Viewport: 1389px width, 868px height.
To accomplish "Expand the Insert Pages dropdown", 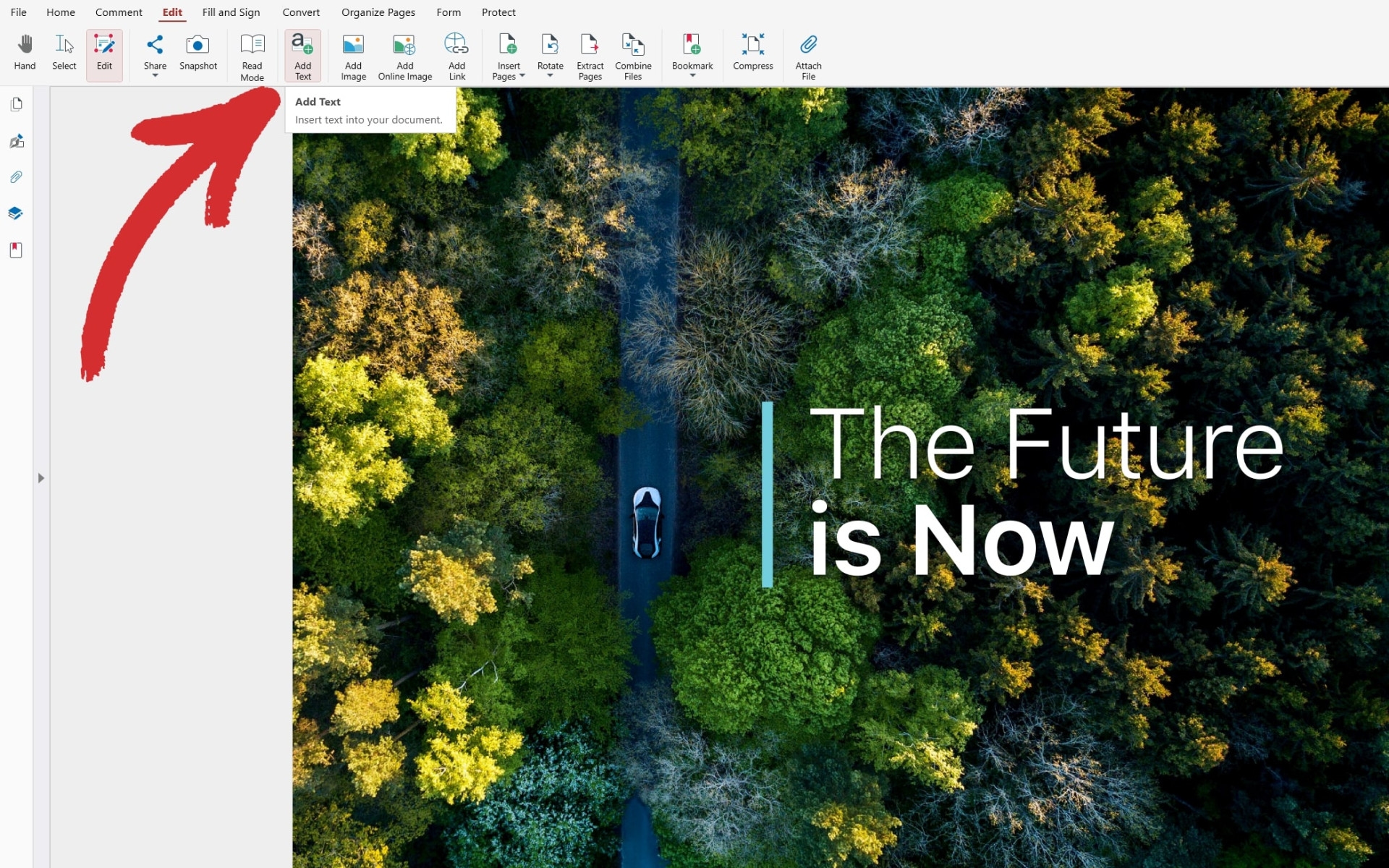I will tap(521, 77).
